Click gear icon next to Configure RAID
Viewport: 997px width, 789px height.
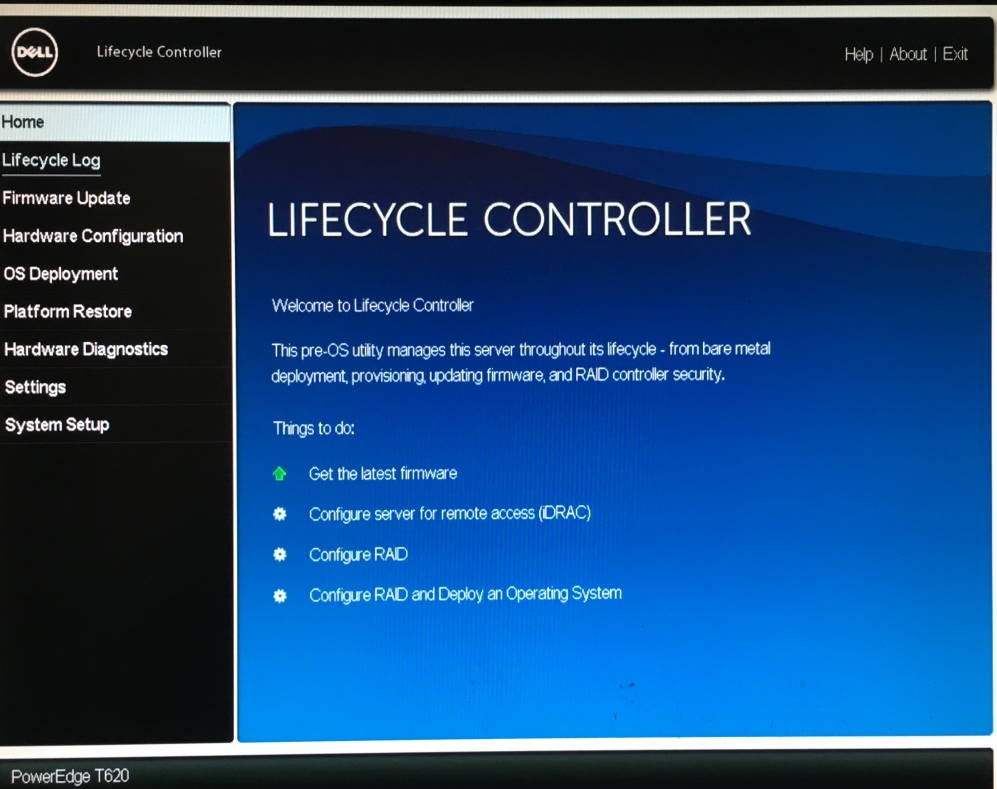(x=280, y=554)
